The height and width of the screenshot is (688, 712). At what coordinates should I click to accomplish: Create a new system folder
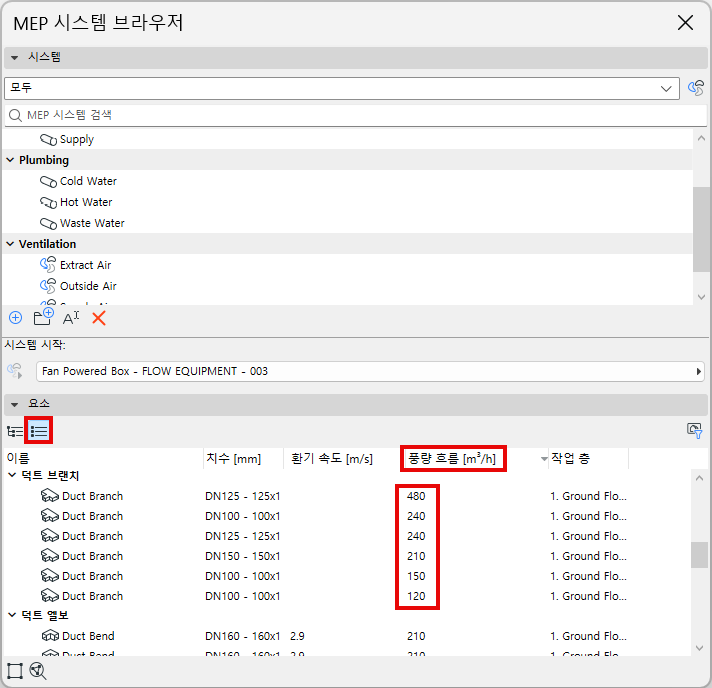[x=43, y=317]
